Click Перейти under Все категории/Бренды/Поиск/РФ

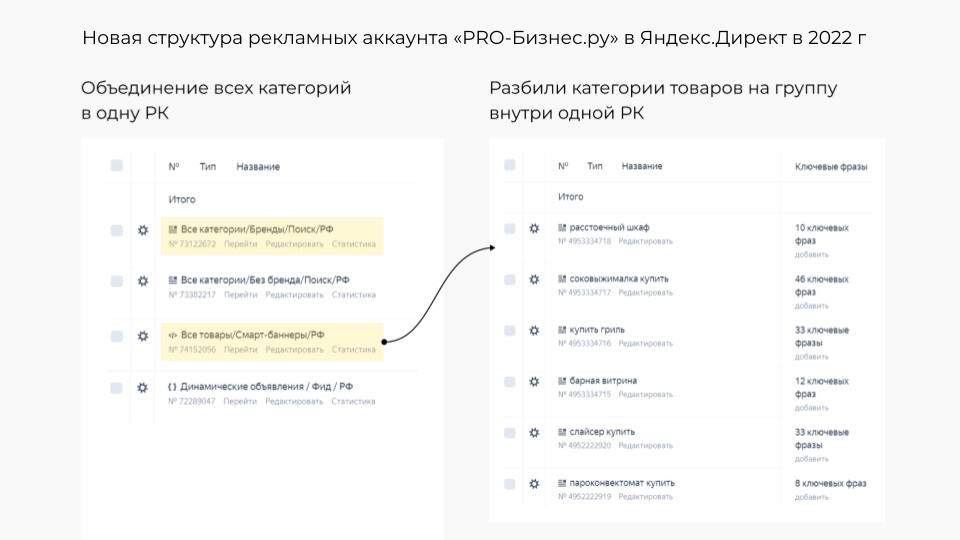coord(241,244)
